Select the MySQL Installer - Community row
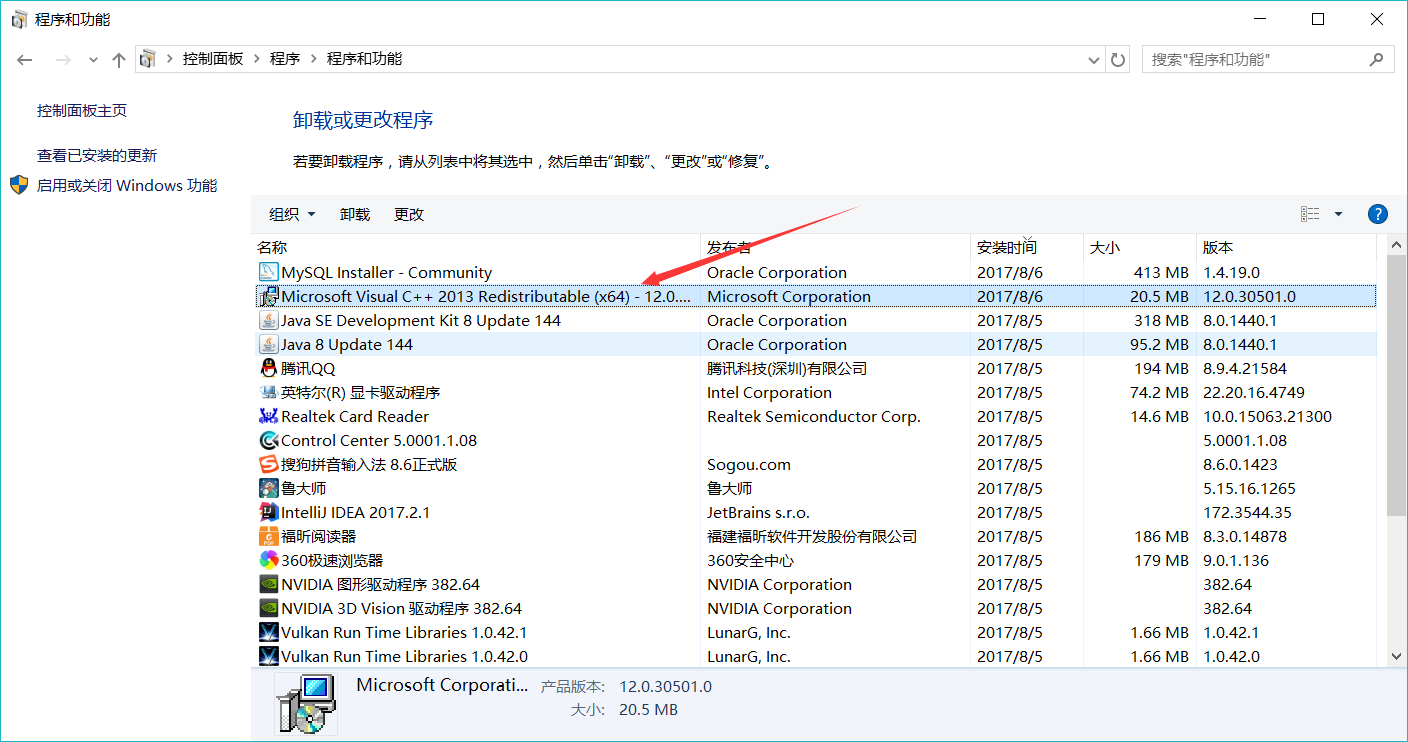 coord(817,272)
